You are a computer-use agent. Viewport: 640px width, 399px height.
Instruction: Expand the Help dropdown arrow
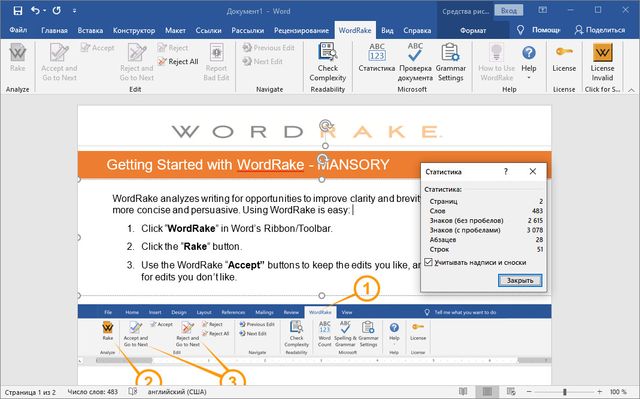coord(529,78)
